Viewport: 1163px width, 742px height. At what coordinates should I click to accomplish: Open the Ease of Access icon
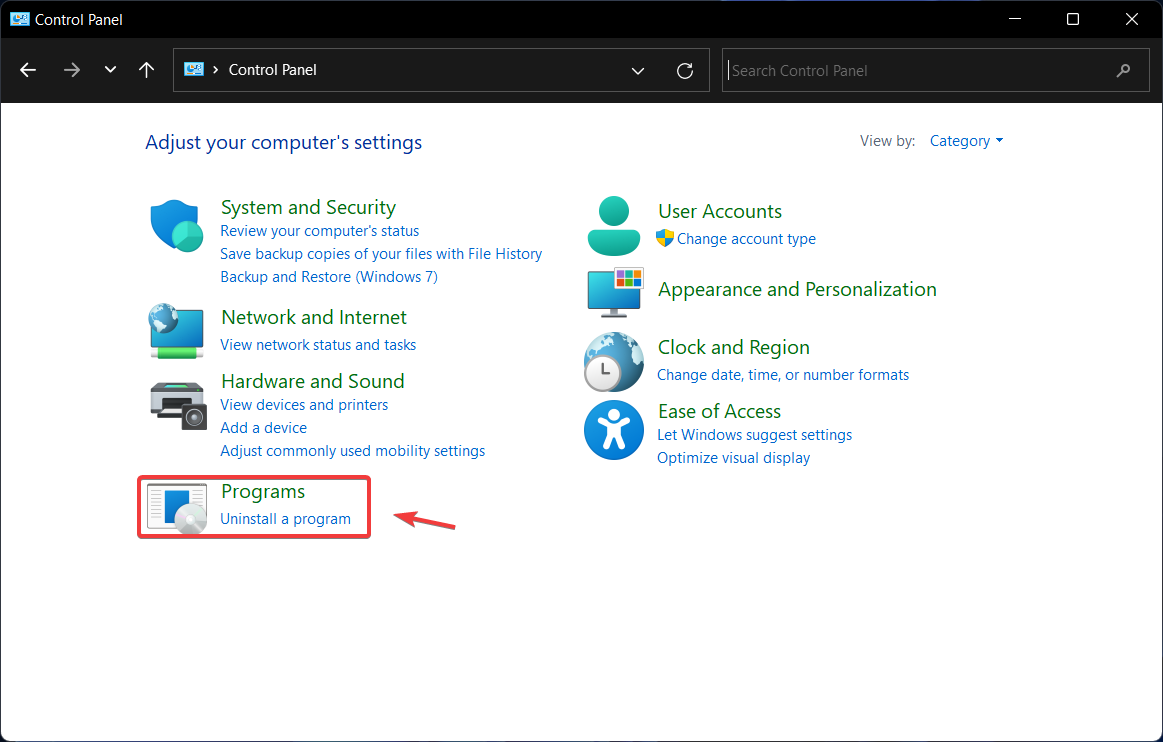[x=613, y=430]
